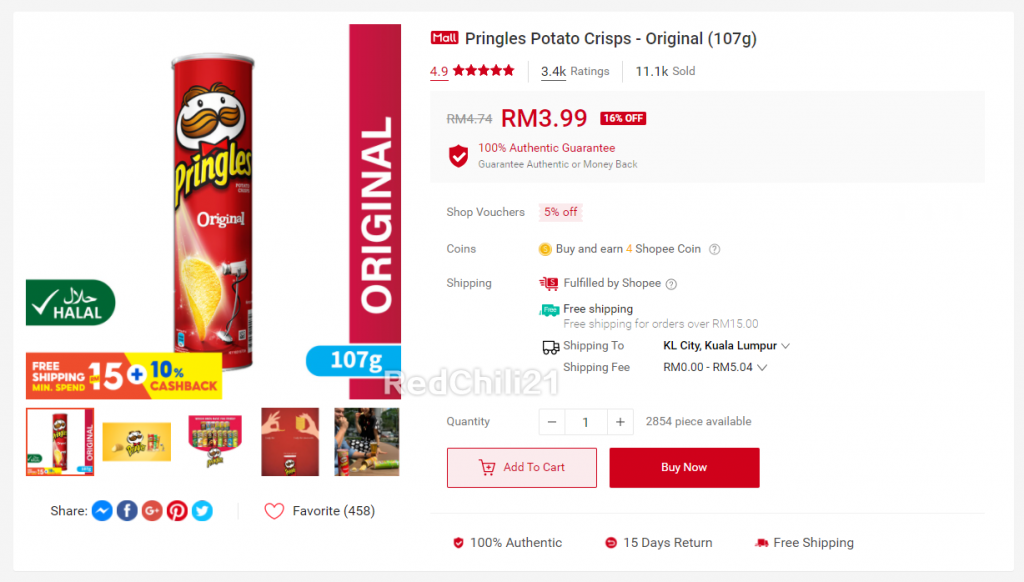This screenshot has height=582, width=1024.
Task: Click the Favorite heart icon
Action: click(274, 511)
